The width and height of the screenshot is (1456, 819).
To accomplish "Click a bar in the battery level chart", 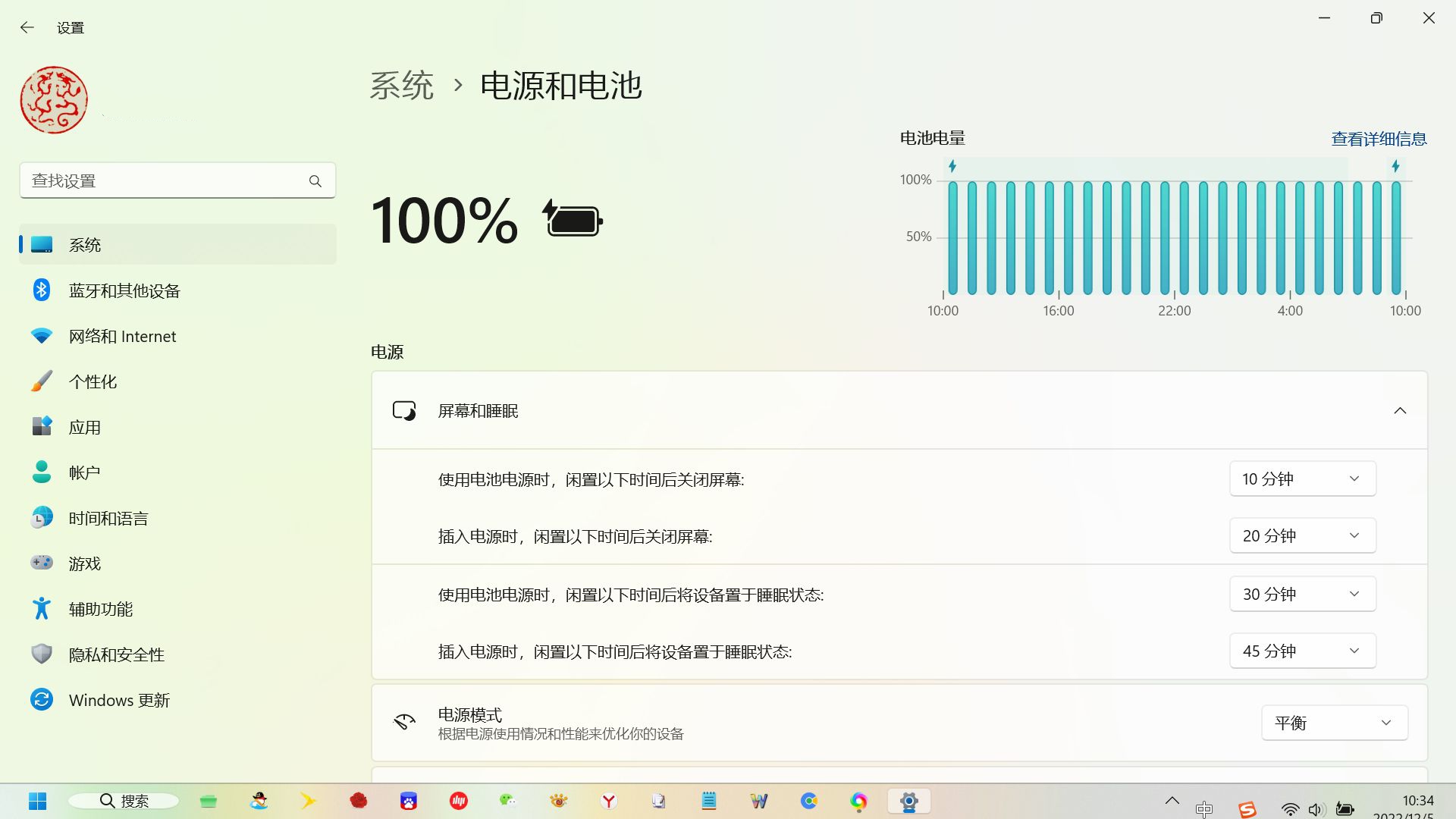I will (x=1144, y=235).
